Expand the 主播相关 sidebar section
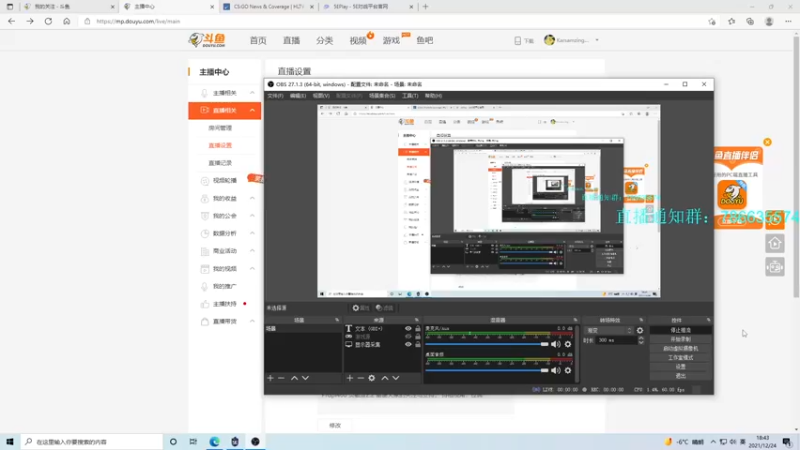The width and height of the screenshot is (800, 450). tap(252, 93)
